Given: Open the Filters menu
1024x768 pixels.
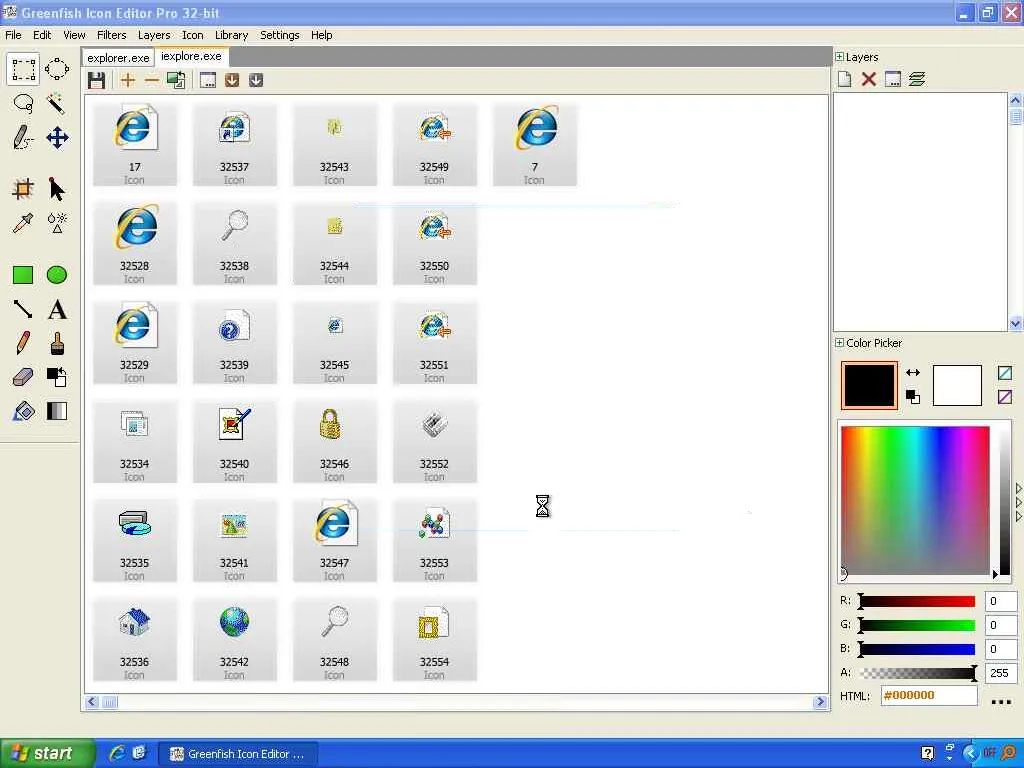Looking at the screenshot, I should coord(112,35).
